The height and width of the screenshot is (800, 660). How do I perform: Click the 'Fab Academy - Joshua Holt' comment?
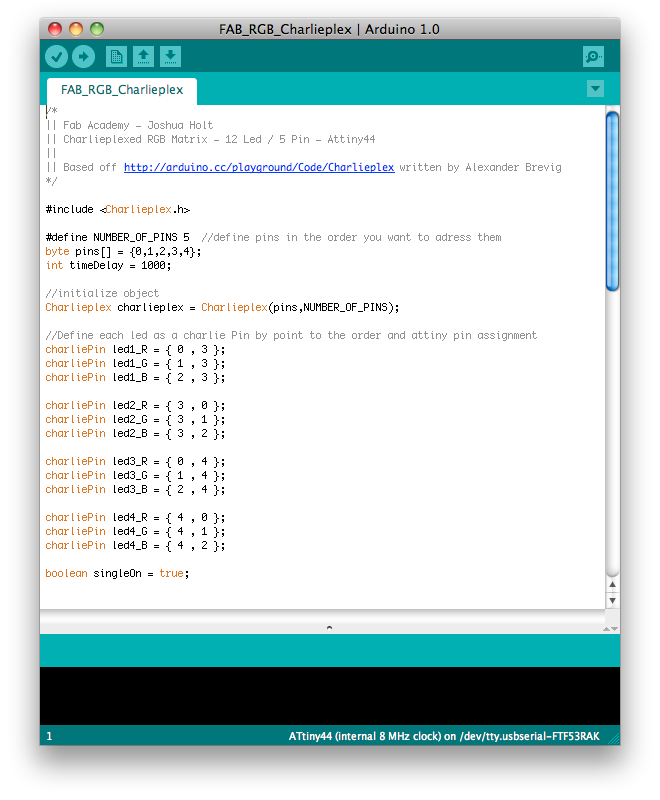[138, 126]
